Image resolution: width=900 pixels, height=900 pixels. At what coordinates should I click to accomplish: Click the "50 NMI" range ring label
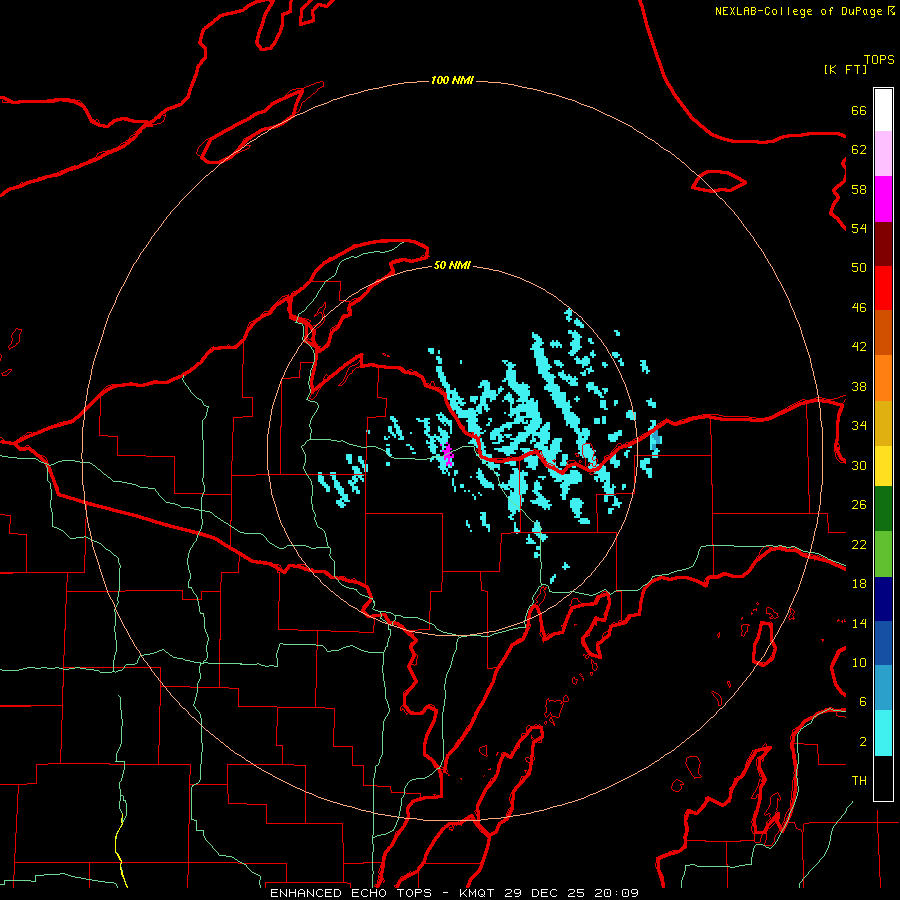pyautogui.click(x=452, y=265)
